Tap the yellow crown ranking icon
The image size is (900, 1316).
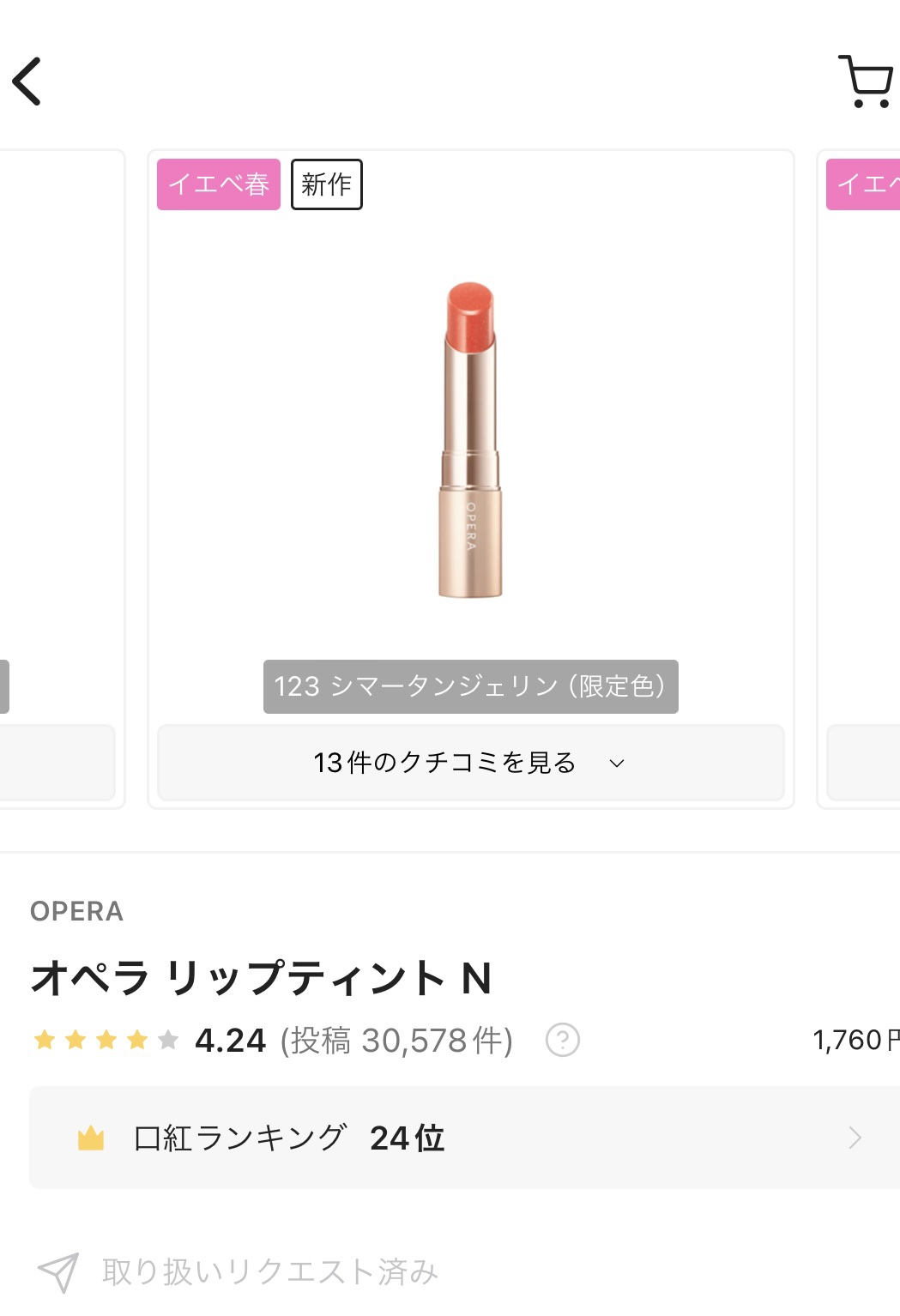pyautogui.click(x=91, y=1138)
